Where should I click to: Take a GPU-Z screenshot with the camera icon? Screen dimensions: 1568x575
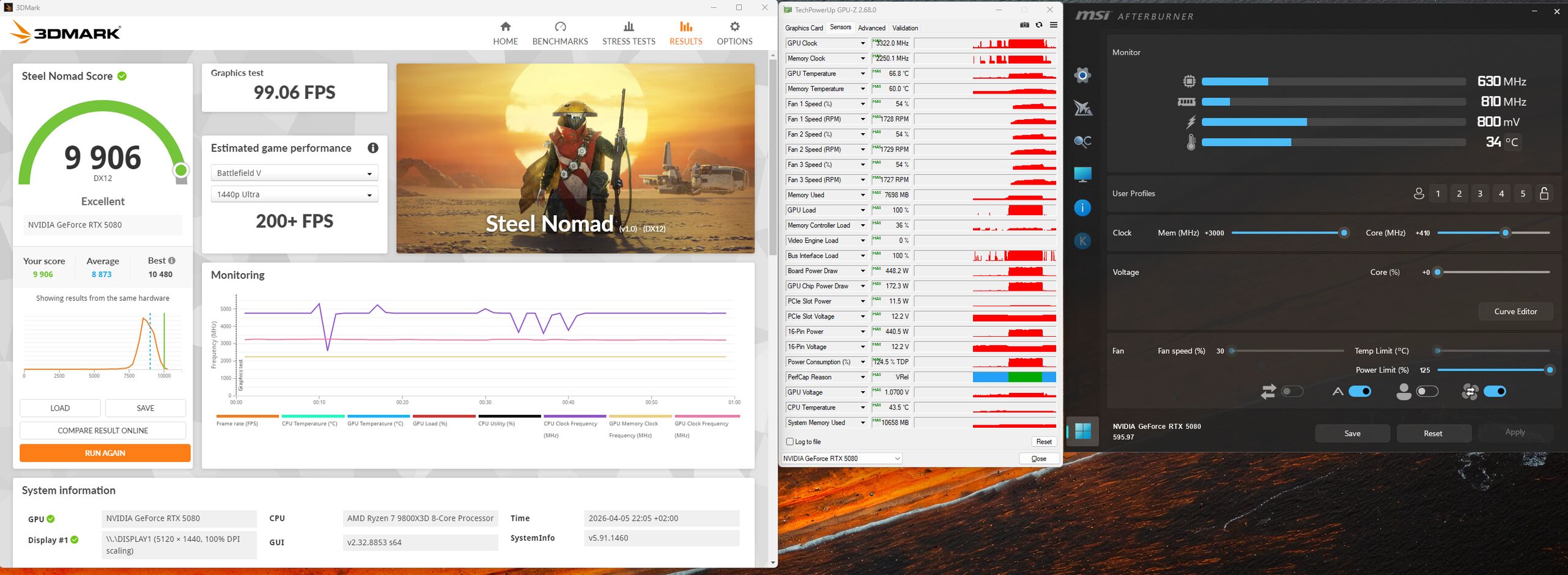pos(1024,25)
